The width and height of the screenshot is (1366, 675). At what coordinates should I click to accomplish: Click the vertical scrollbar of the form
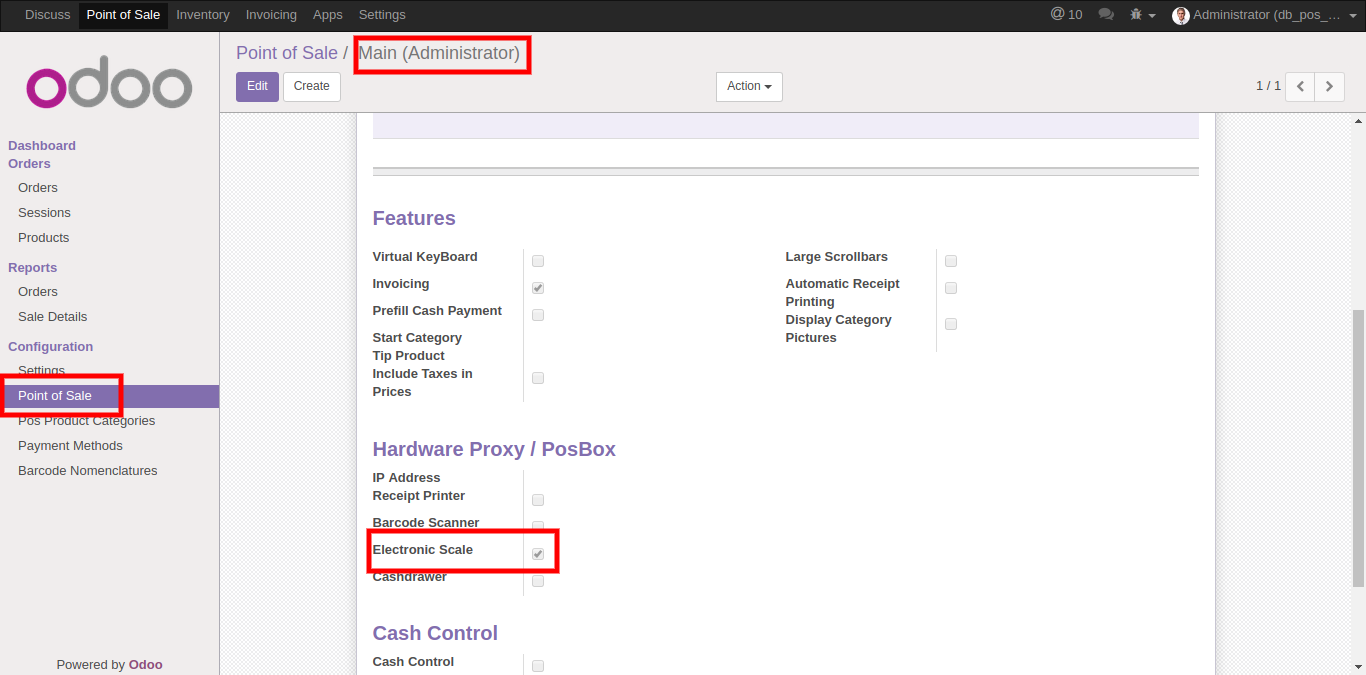[x=1358, y=448]
